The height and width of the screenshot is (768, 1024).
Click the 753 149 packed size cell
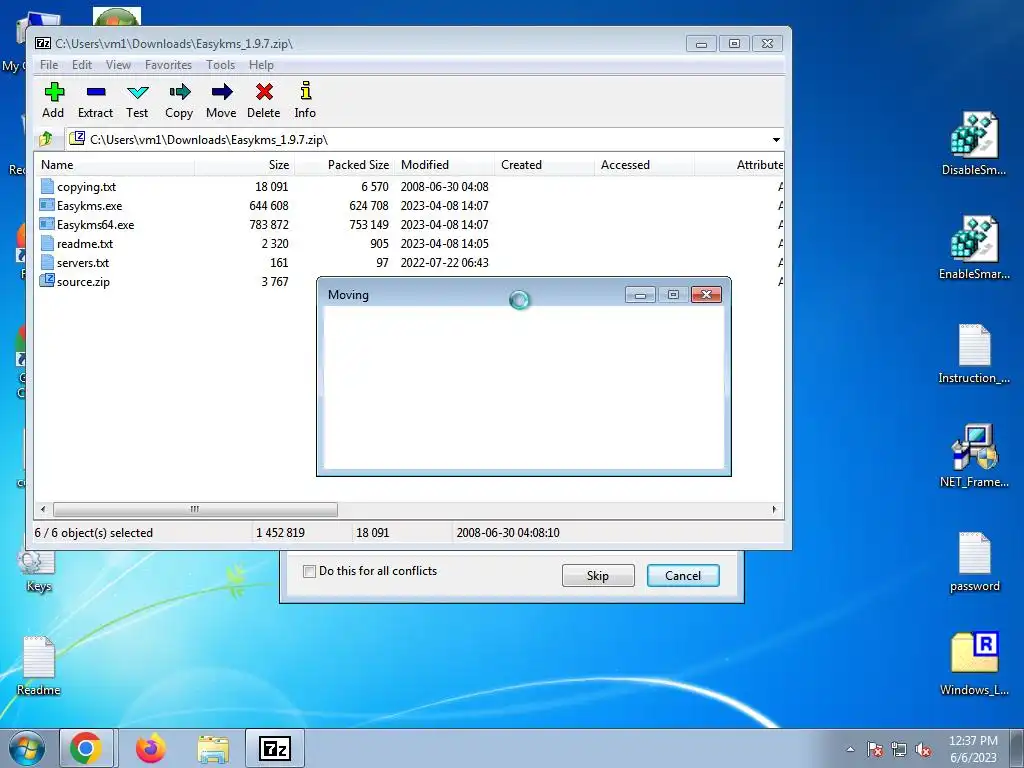click(x=369, y=224)
